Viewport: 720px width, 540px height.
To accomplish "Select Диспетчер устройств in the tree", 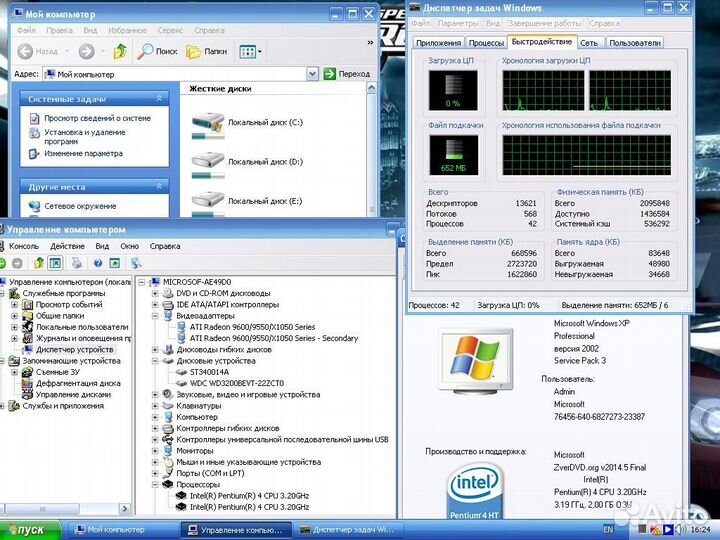I will click(x=74, y=349).
